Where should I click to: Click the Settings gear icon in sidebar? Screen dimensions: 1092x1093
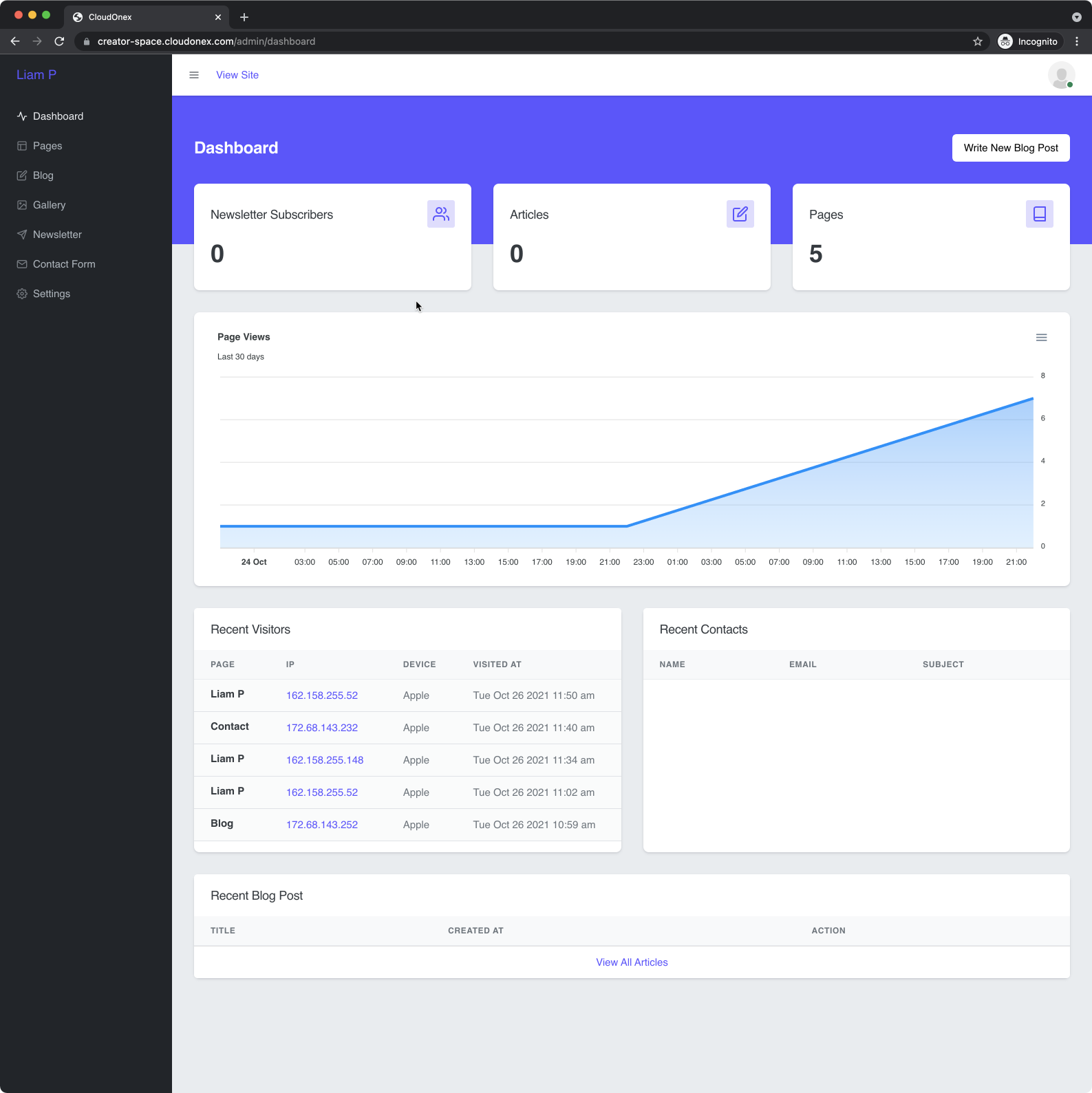[x=22, y=294]
